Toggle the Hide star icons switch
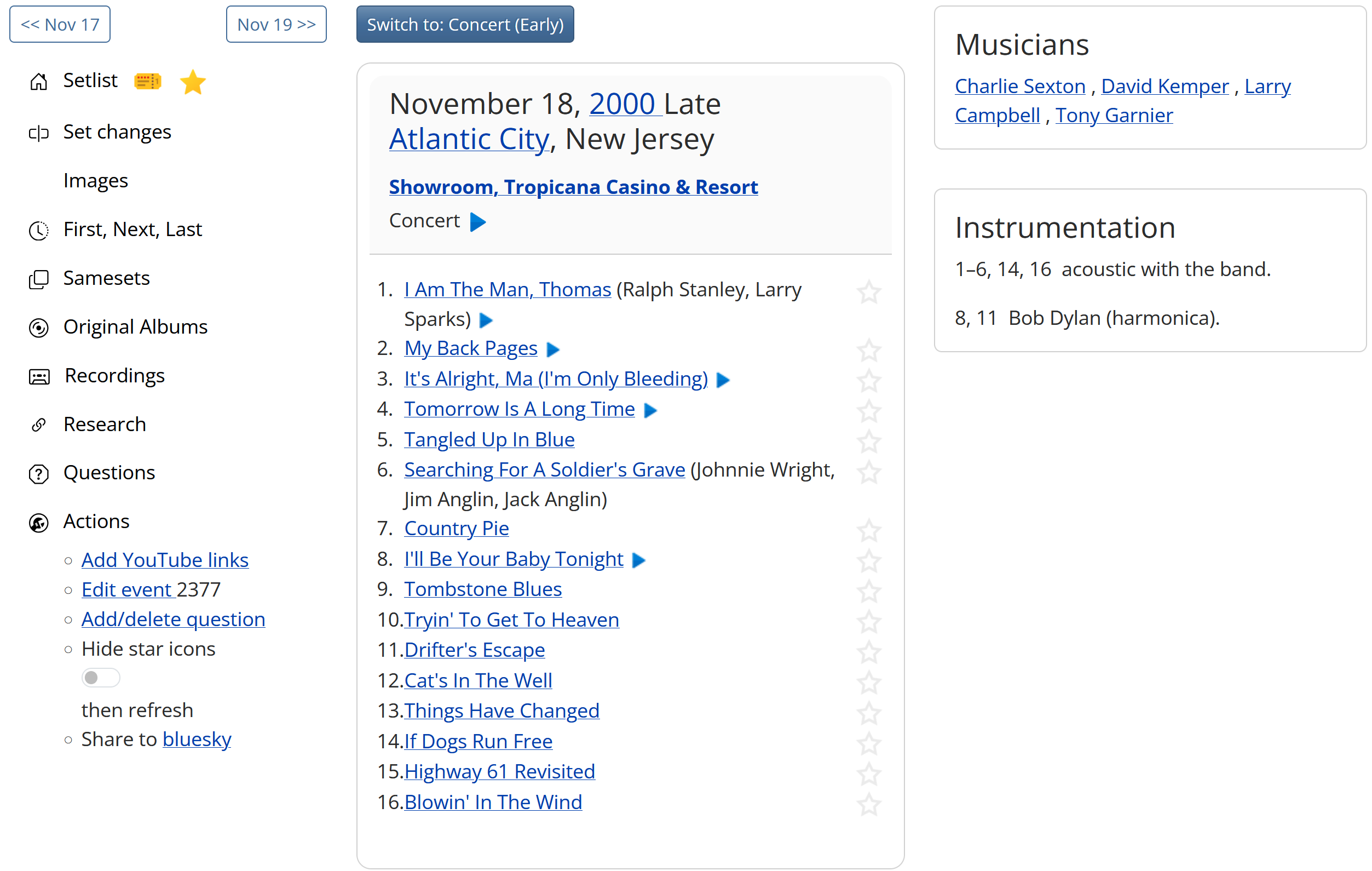The width and height of the screenshot is (1372, 871). [x=100, y=677]
